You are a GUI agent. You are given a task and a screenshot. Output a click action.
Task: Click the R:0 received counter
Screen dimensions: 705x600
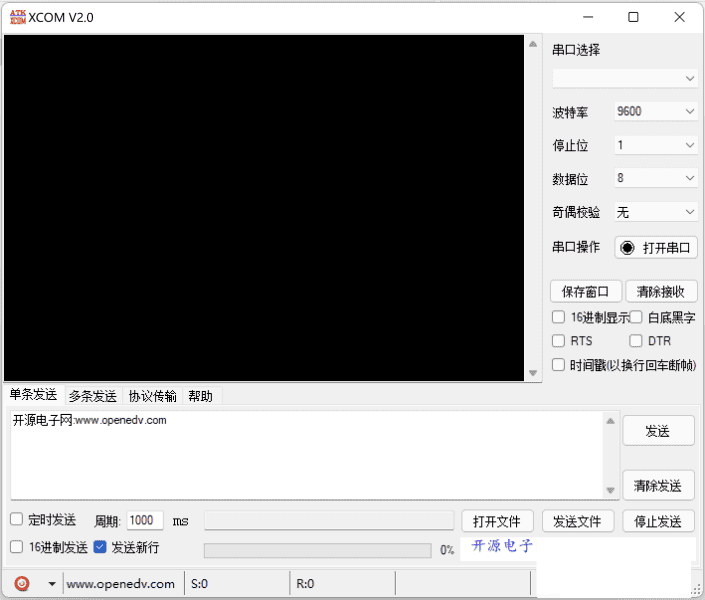pos(305,584)
